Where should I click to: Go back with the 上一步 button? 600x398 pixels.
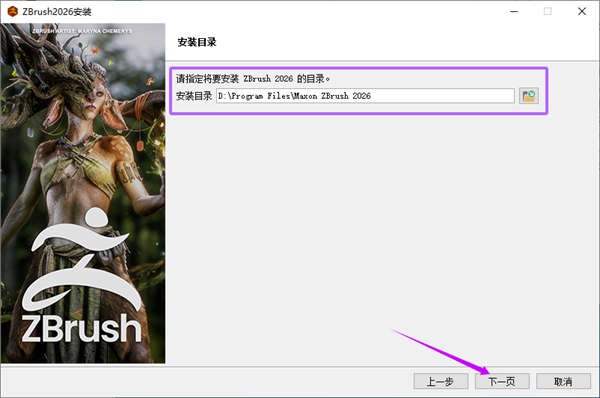[x=441, y=381]
